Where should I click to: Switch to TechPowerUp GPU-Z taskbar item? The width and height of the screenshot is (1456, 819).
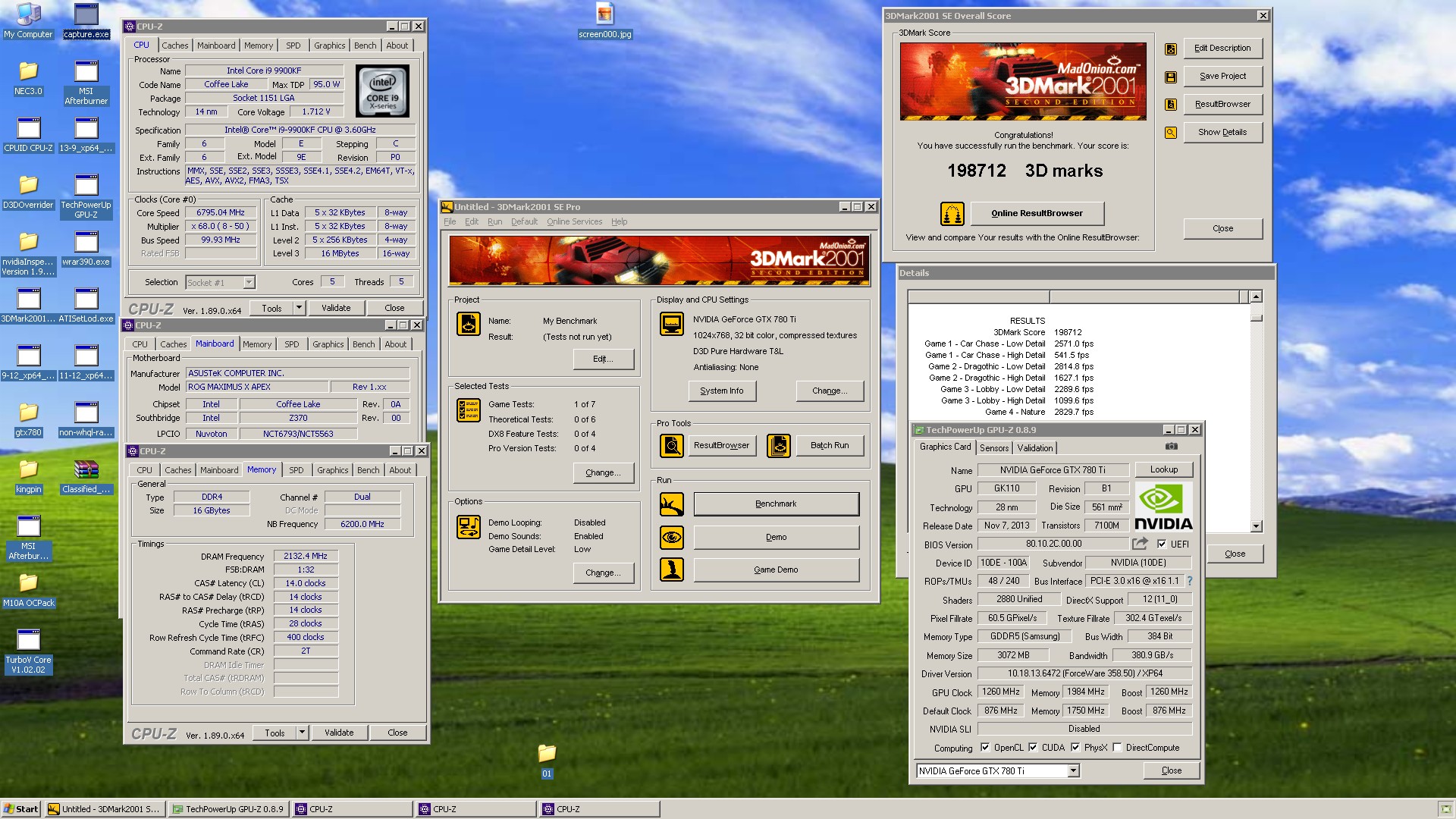coord(228,809)
